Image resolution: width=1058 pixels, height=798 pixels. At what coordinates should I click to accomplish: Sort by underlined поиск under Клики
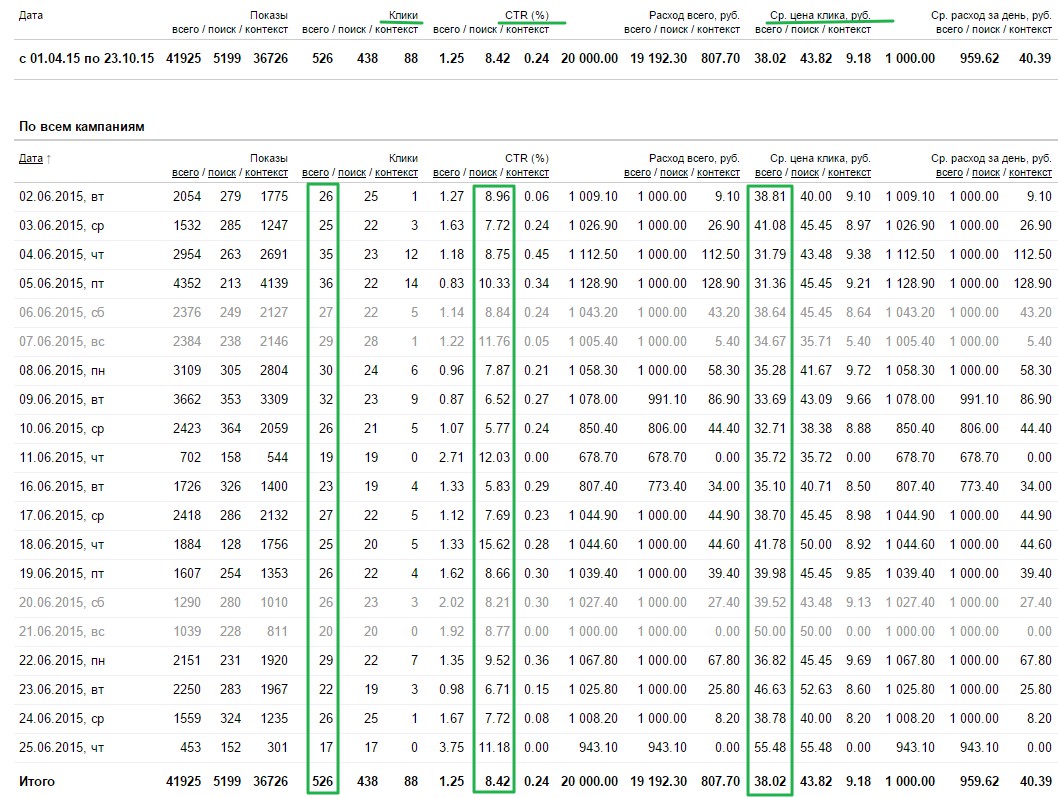[x=352, y=173]
